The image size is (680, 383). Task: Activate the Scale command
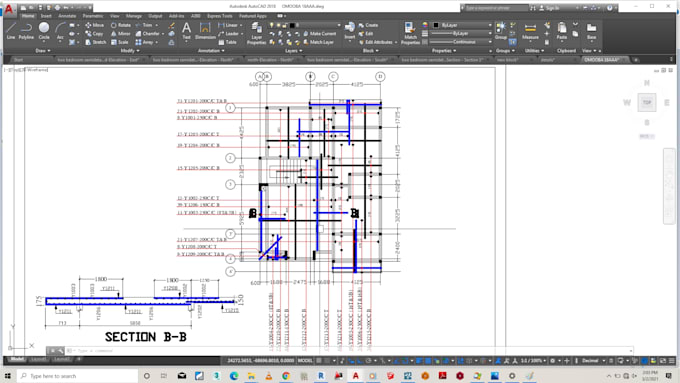pos(119,42)
